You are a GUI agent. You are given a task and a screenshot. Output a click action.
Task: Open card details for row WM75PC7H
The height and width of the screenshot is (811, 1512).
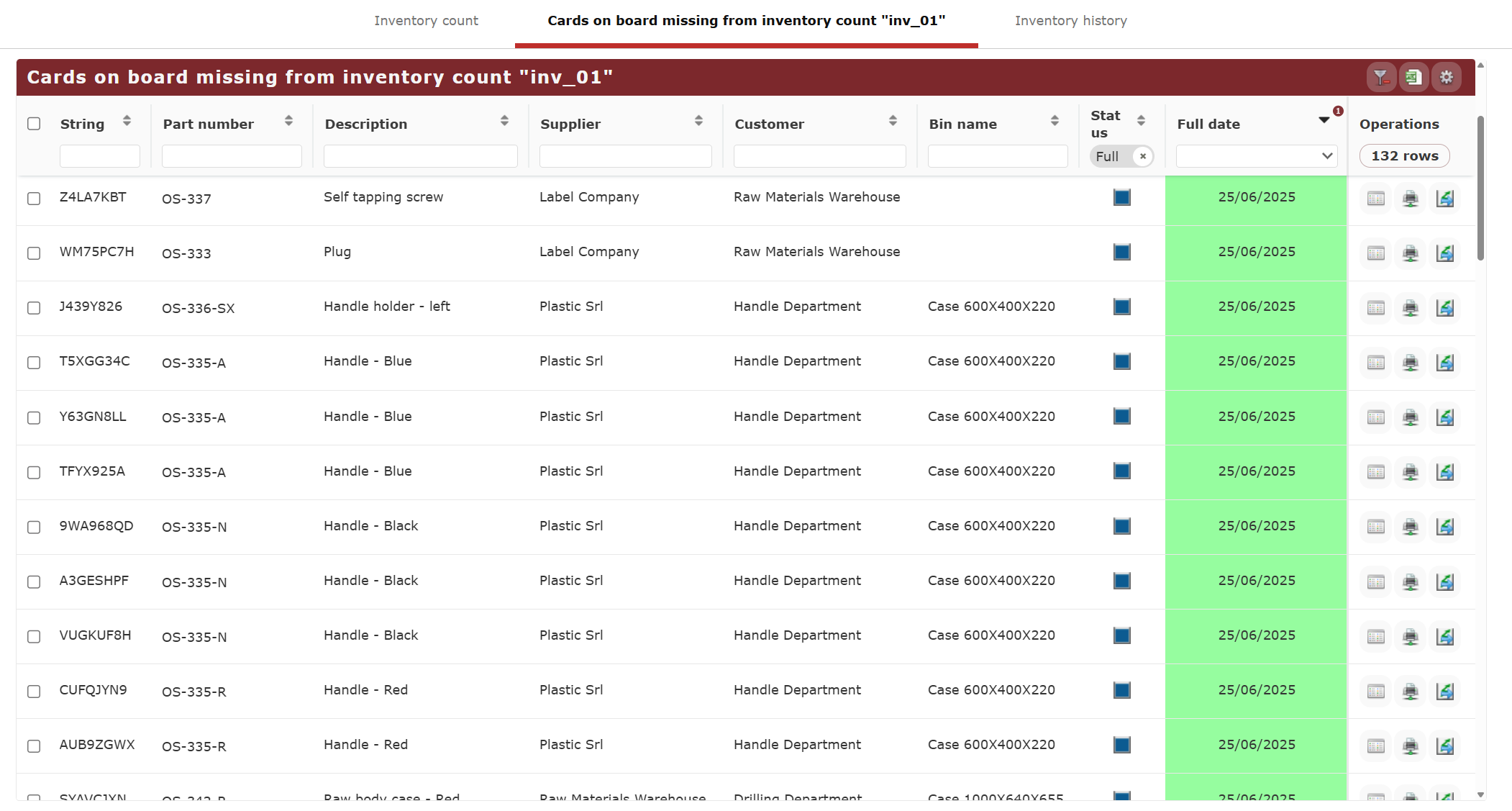pyautogui.click(x=1376, y=253)
